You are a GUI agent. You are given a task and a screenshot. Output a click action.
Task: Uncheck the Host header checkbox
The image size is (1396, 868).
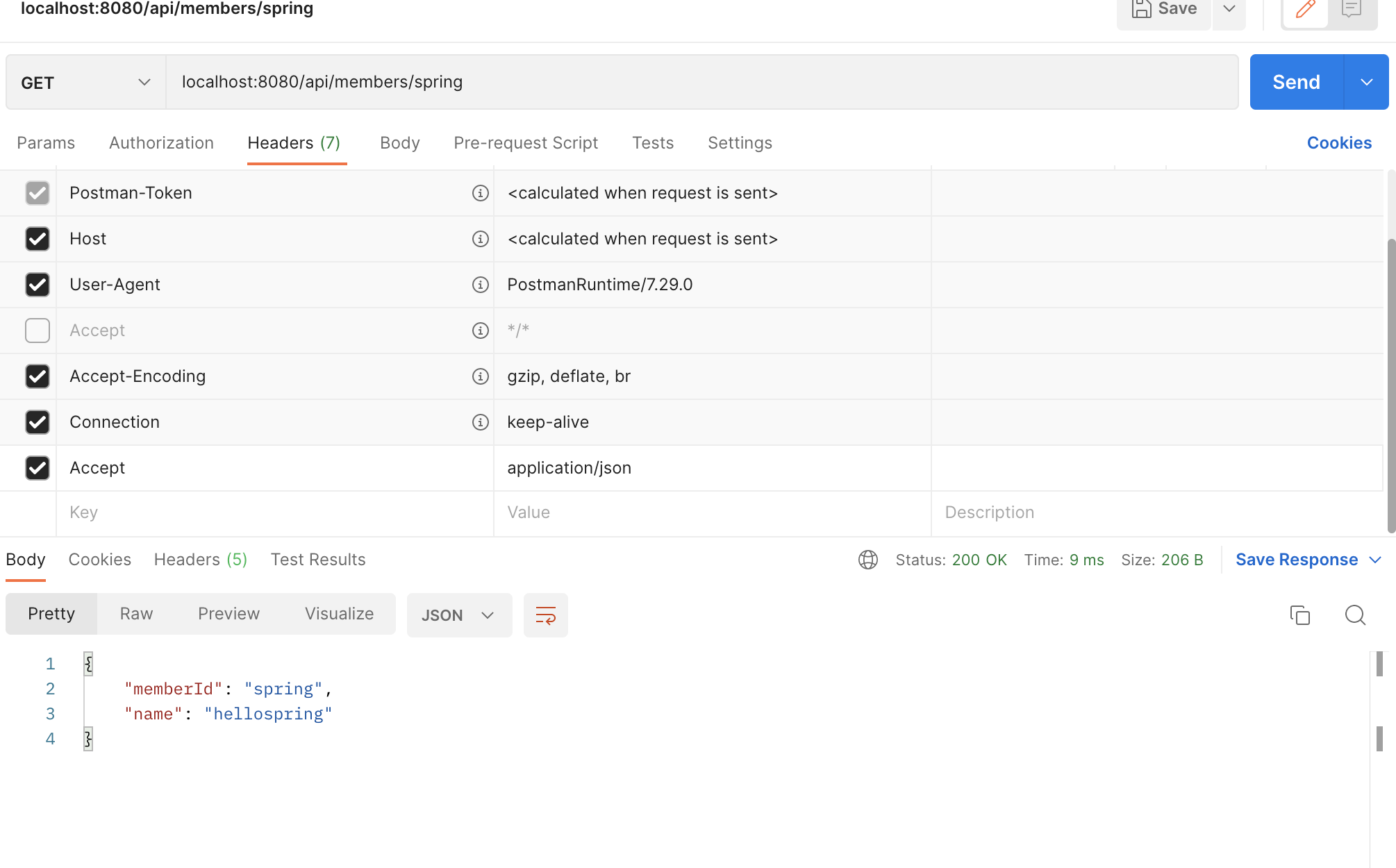[38, 239]
